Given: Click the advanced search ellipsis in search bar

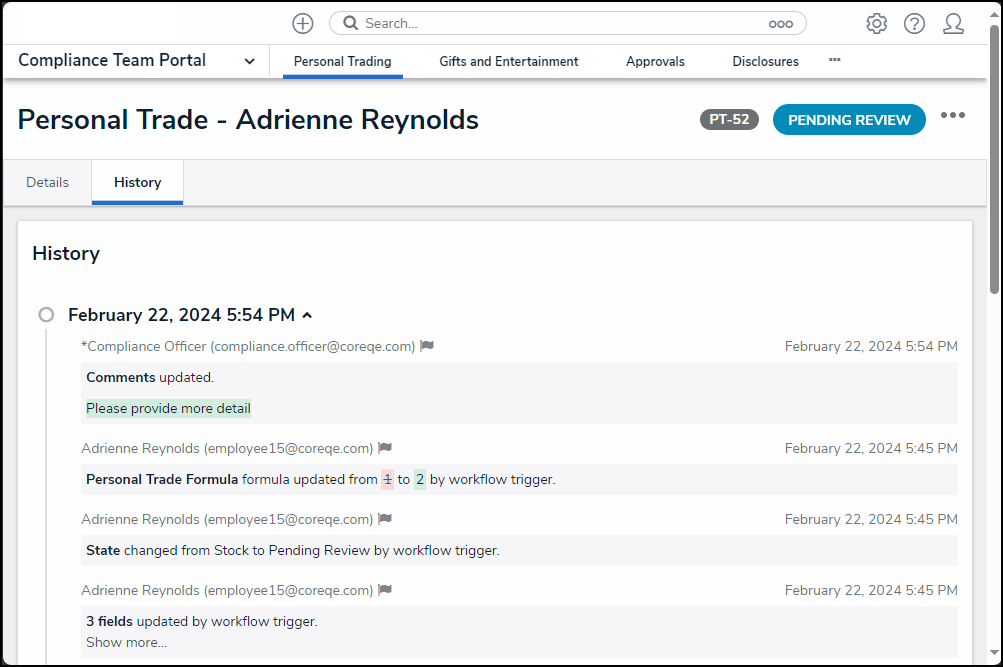Looking at the screenshot, I should tap(780, 24).
